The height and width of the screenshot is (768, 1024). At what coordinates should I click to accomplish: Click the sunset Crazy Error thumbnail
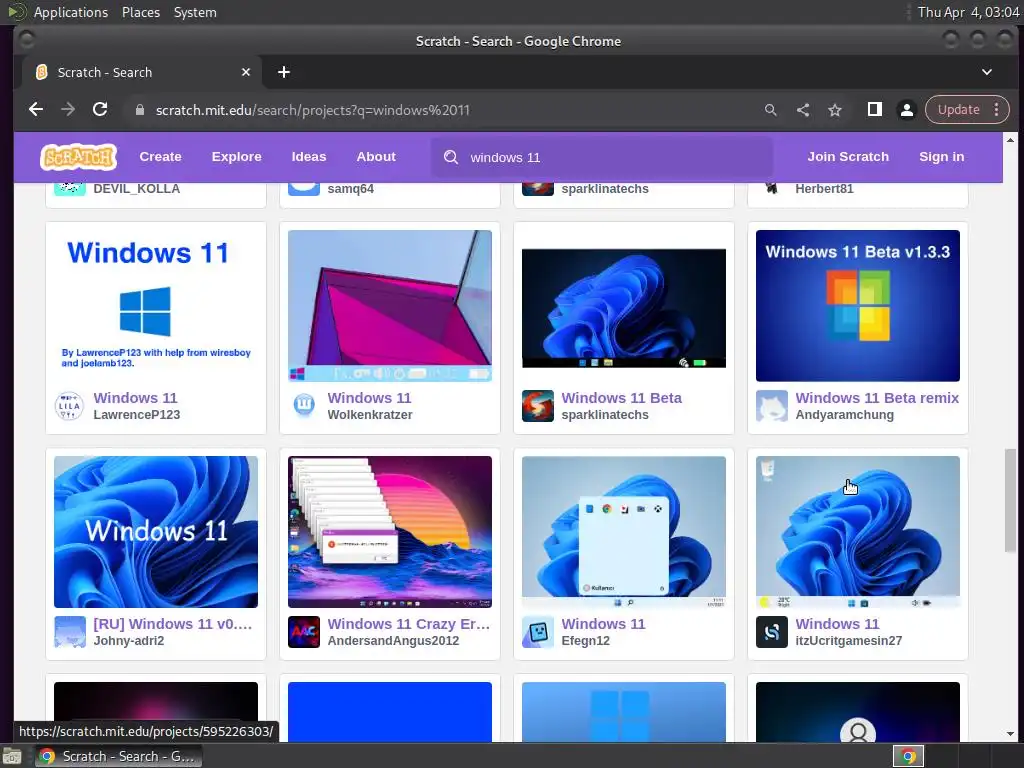[x=390, y=532]
